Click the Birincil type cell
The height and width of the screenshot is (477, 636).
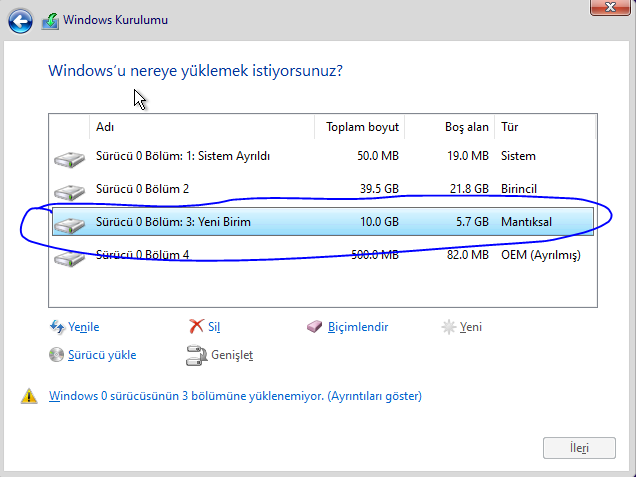coord(519,189)
